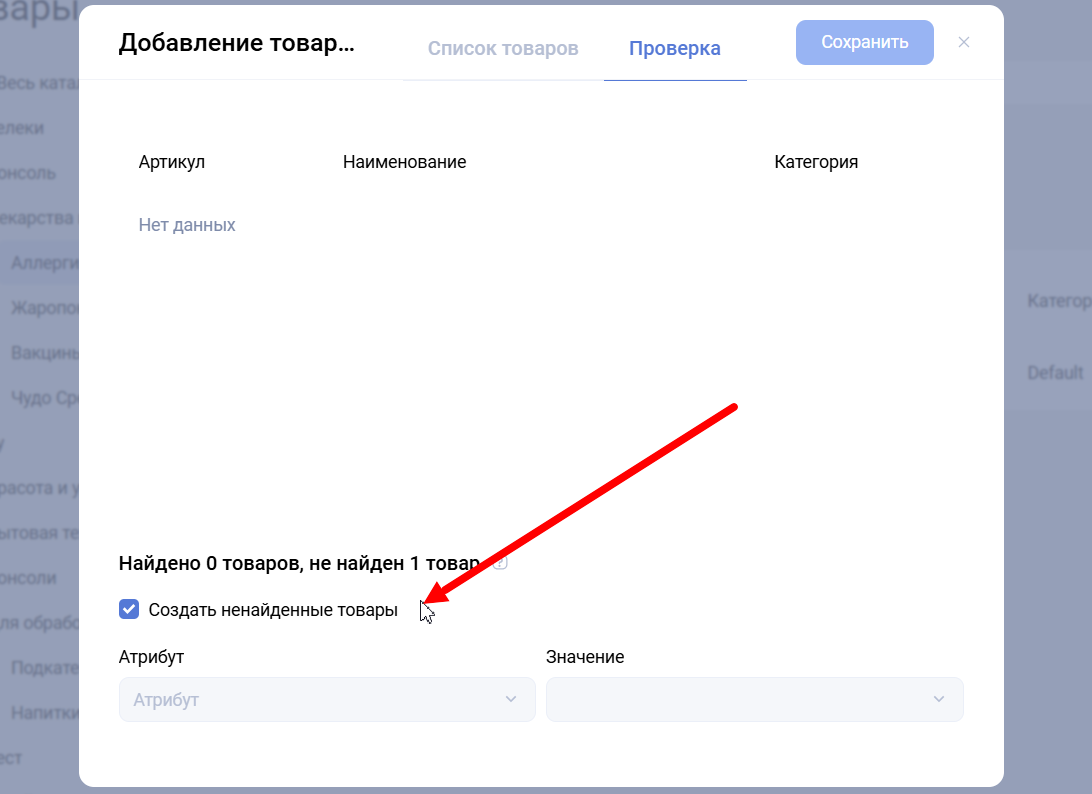Viewport: 1092px width, 794px height.
Task: Click the Default value in the background table
Action: [1055, 373]
